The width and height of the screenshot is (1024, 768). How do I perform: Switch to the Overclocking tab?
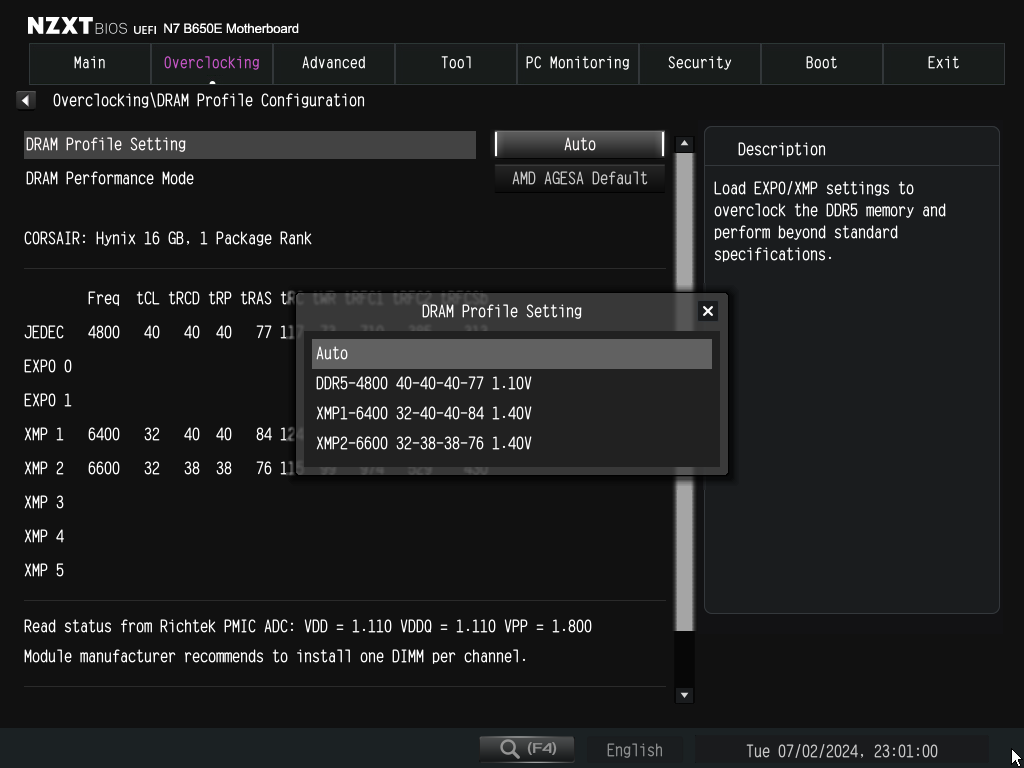click(x=212, y=63)
